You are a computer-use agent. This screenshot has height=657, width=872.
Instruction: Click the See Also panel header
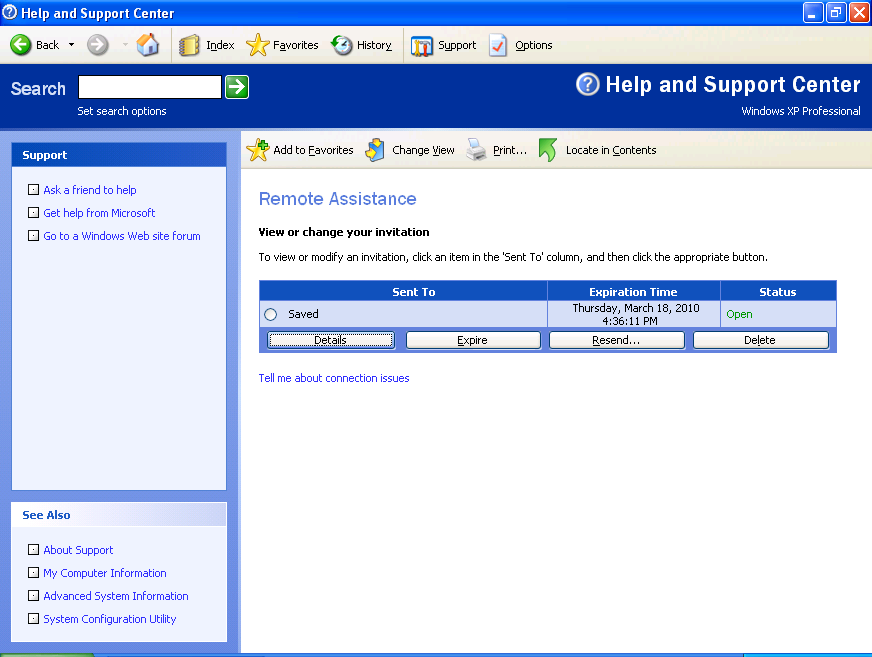click(x=119, y=515)
